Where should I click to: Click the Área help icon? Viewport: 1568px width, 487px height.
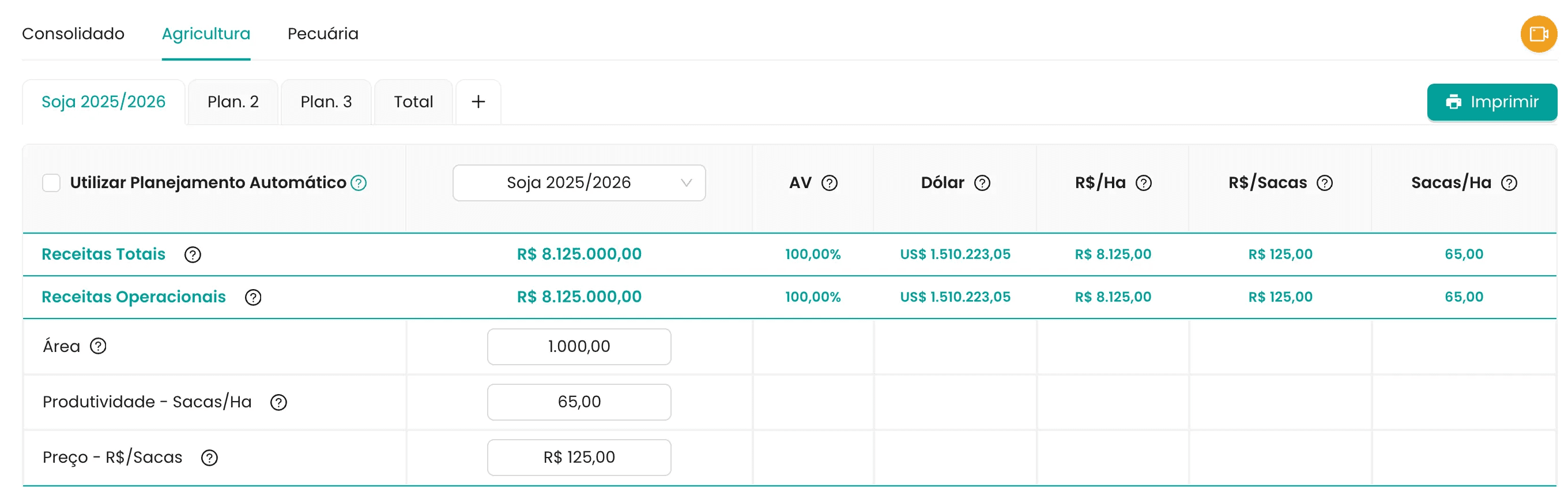point(98,346)
